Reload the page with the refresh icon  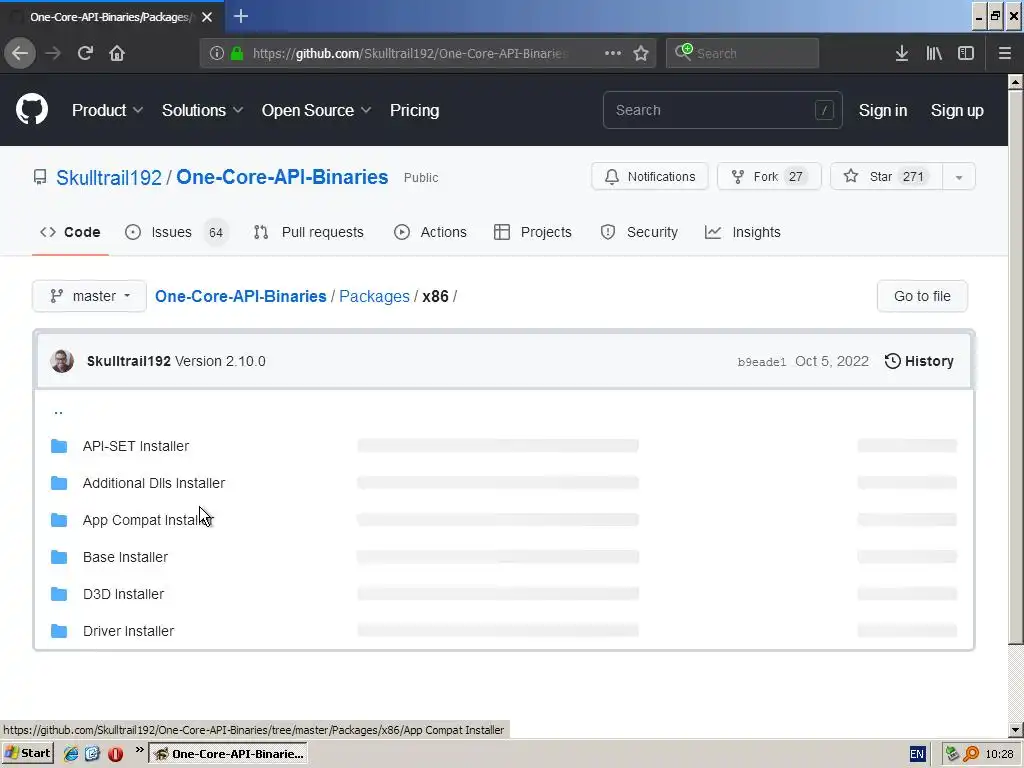pos(85,53)
